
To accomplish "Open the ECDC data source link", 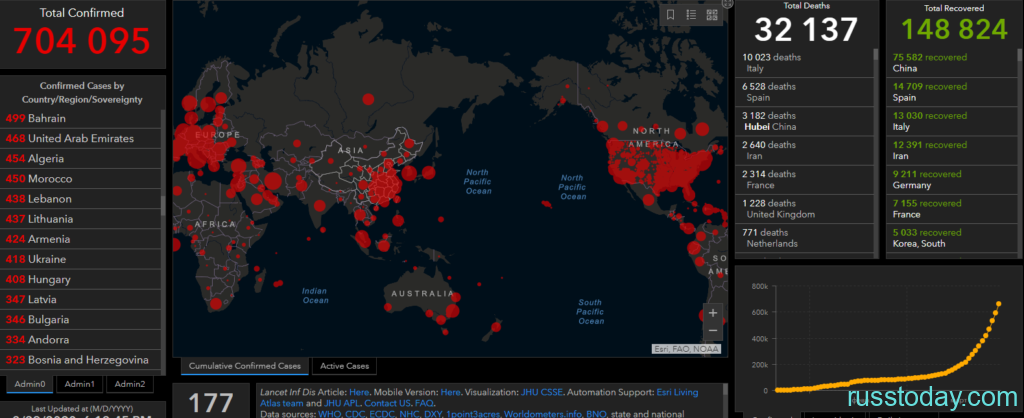I will click(381, 414).
